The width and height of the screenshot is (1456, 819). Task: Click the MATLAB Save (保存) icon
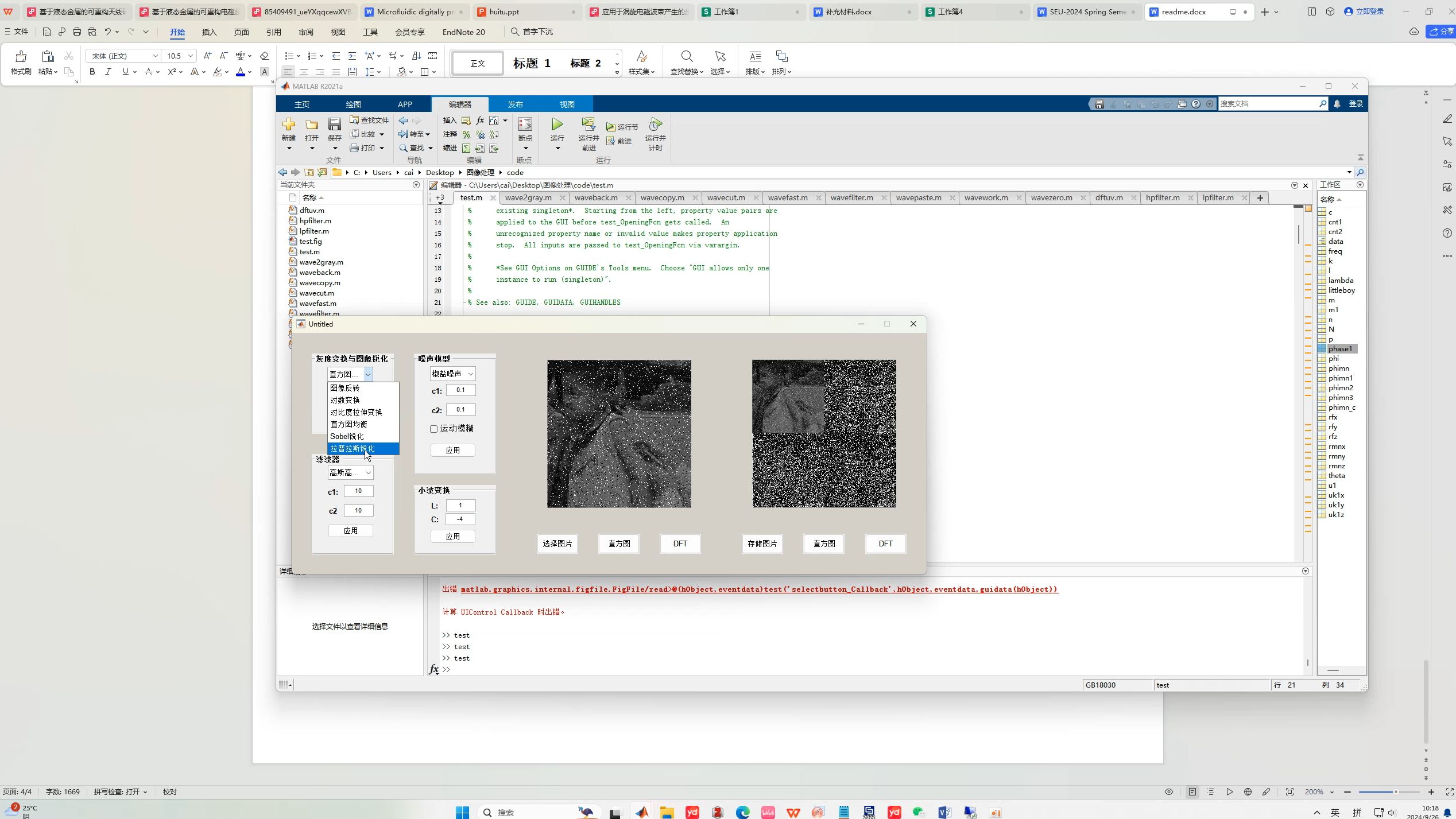coord(334,125)
